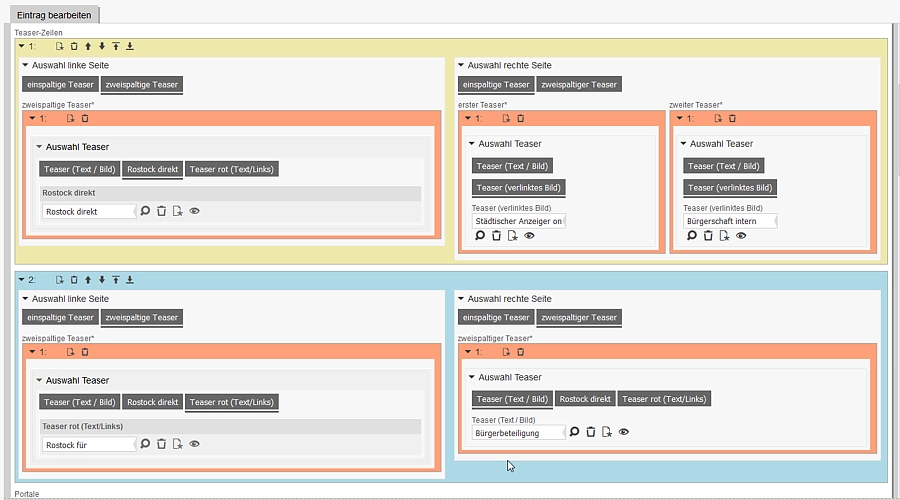The image size is (900, 500).
Task: Click the Bürgerbeteiligung input field
Action: tap(518, 433)
